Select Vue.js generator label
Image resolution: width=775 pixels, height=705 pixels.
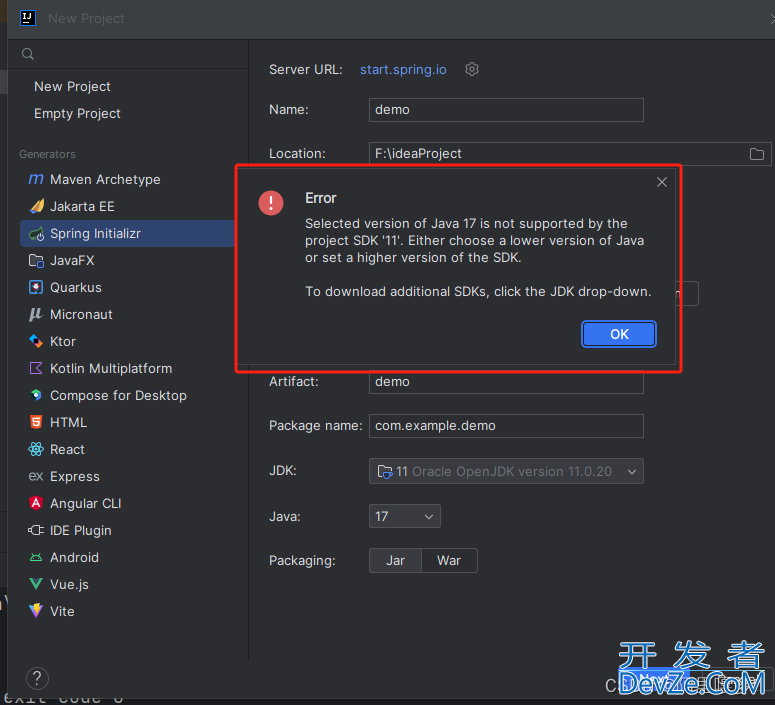[69, 584]
